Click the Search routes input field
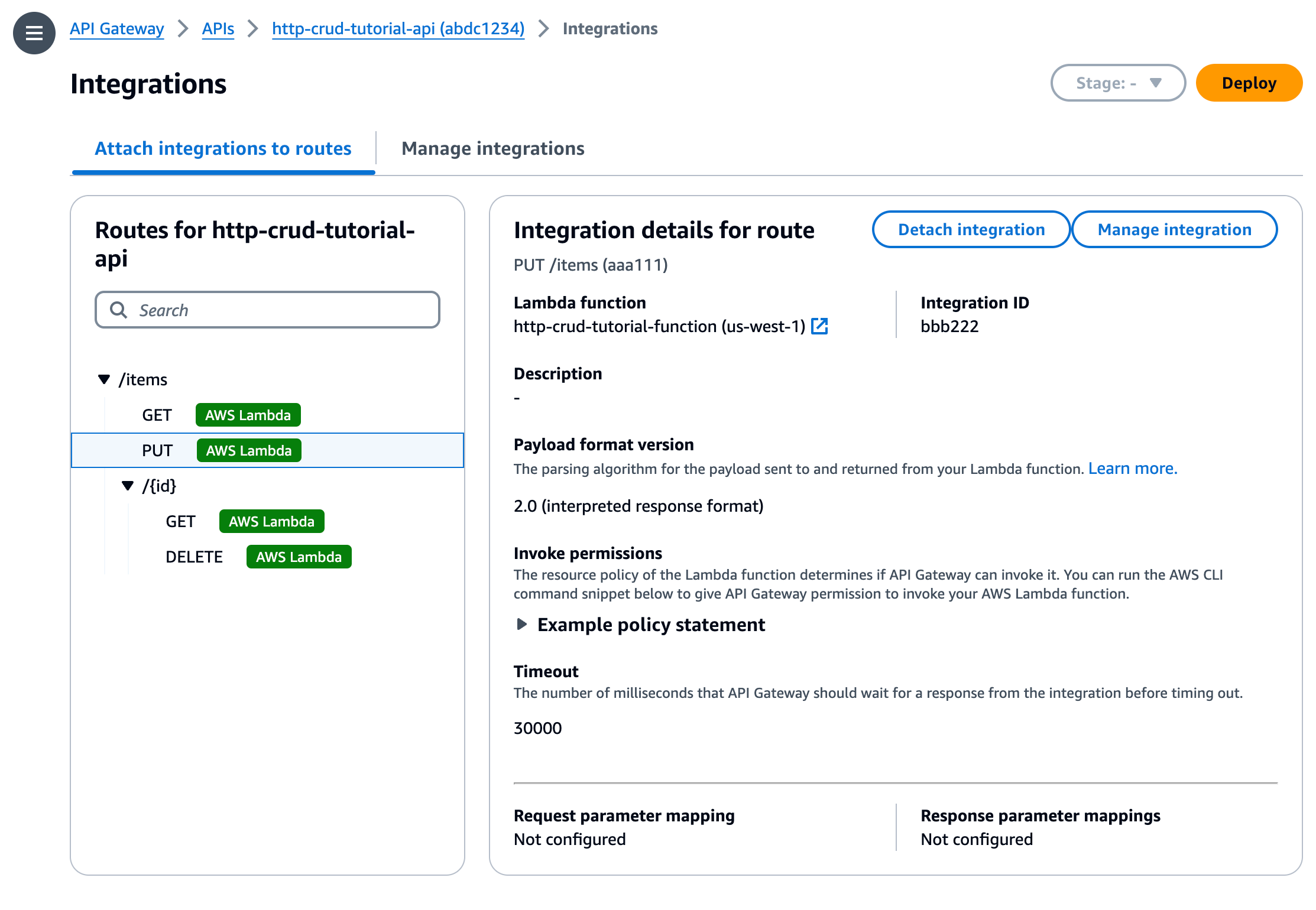 (266, 310)
